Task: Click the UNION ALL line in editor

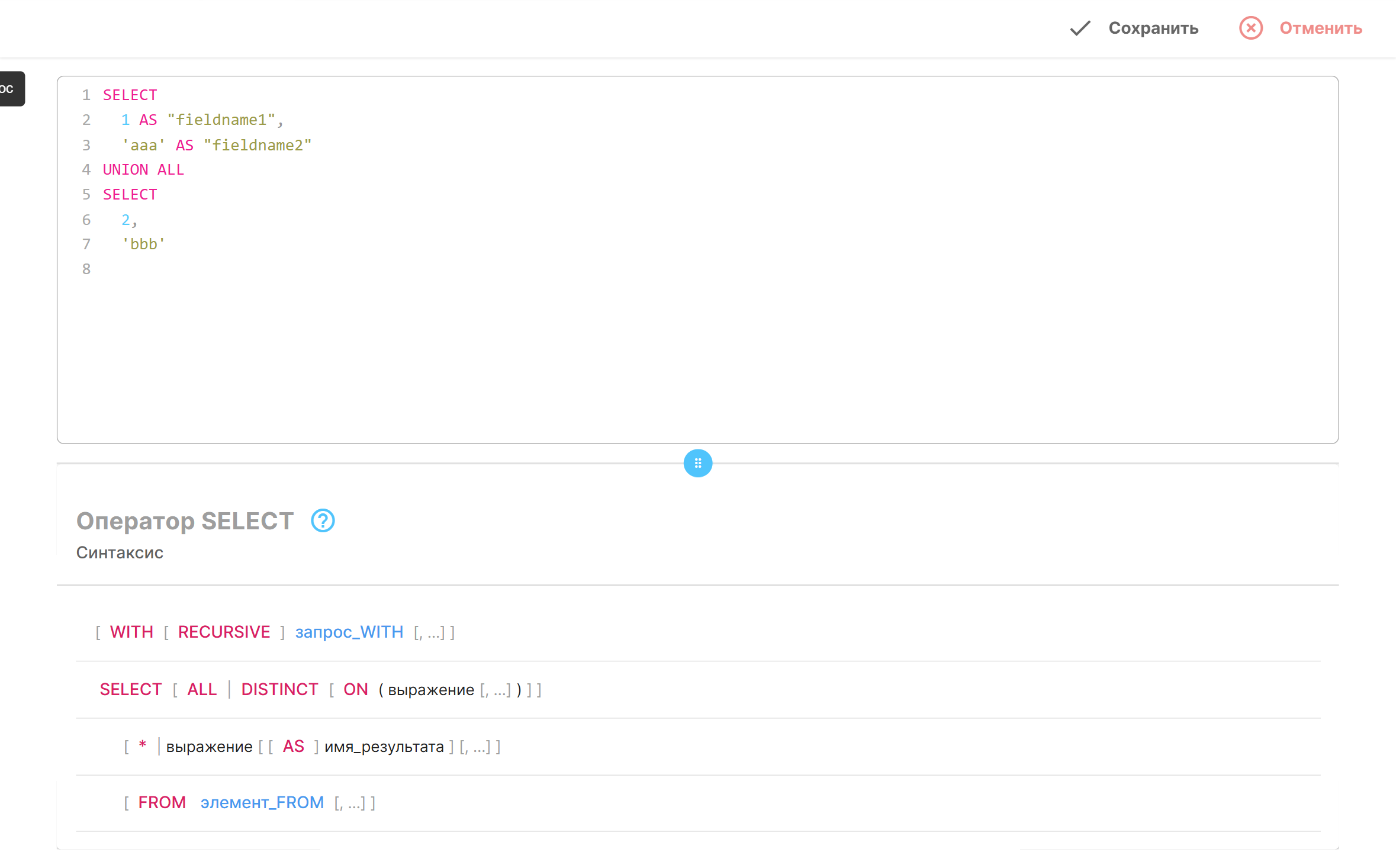Action: pos(143,170)
